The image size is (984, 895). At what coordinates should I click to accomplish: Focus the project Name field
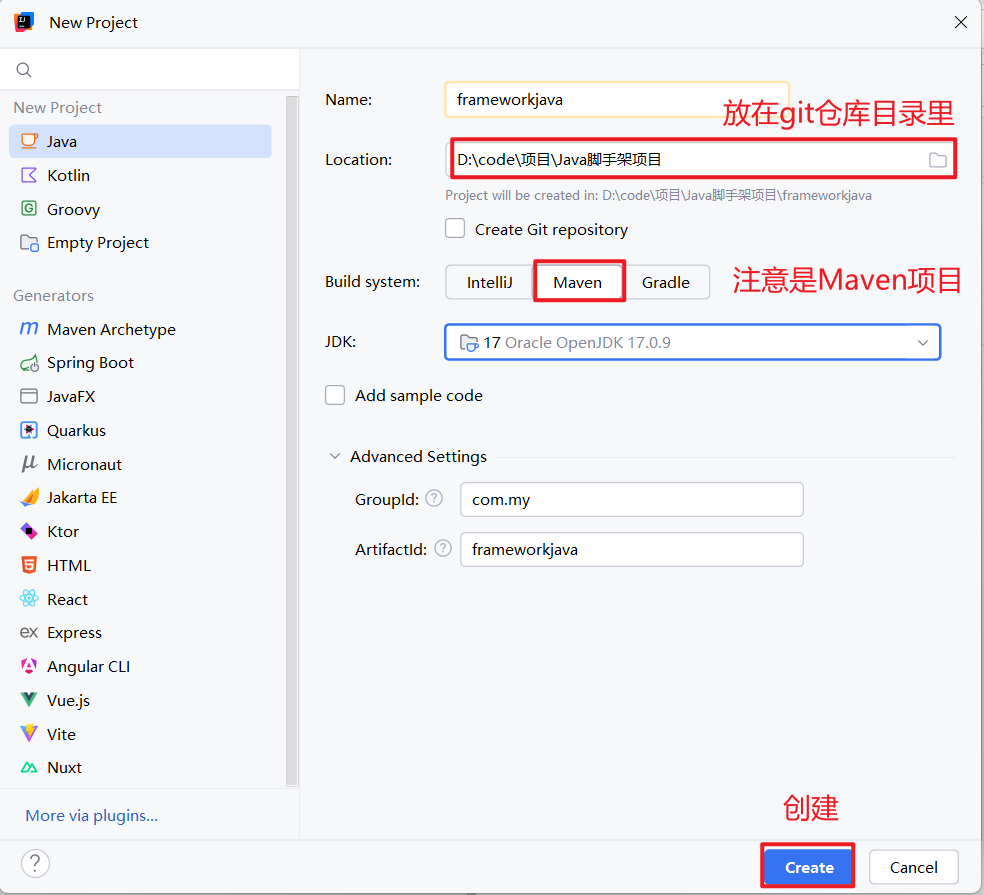click(x=617, y=100)
